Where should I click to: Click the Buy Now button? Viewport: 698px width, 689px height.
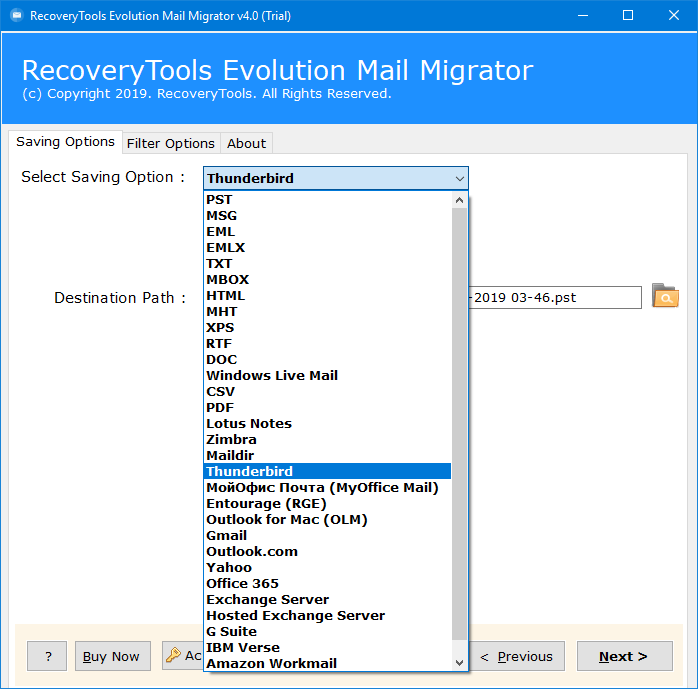pyautogui.click(x=113, y=656)
